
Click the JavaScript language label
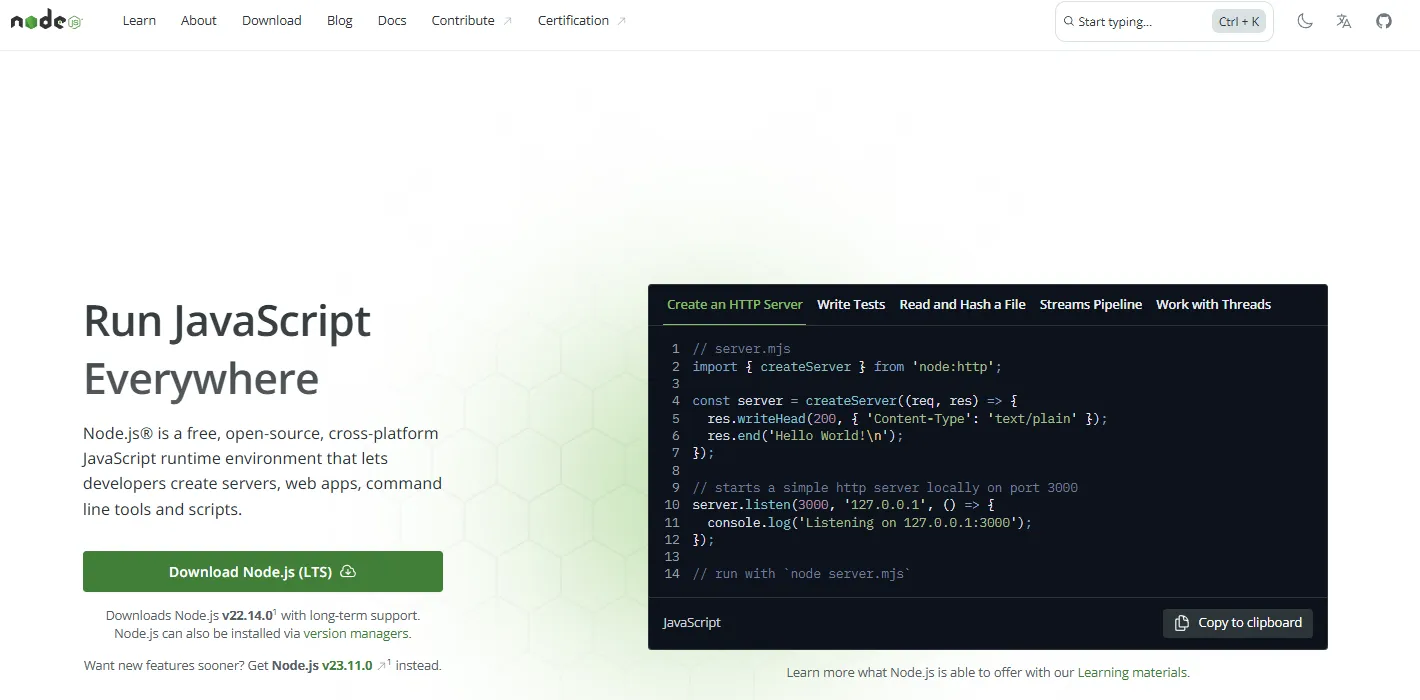click(692, 622)
